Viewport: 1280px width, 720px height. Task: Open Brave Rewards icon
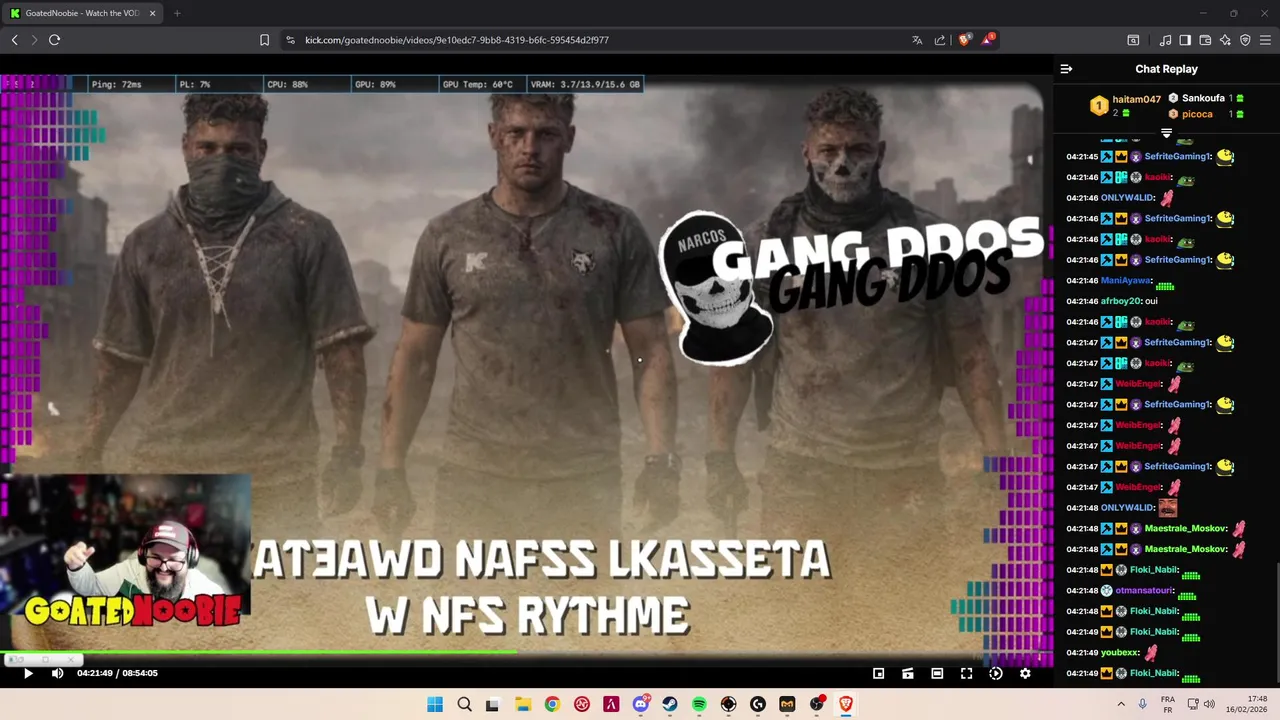pos(988,40)
